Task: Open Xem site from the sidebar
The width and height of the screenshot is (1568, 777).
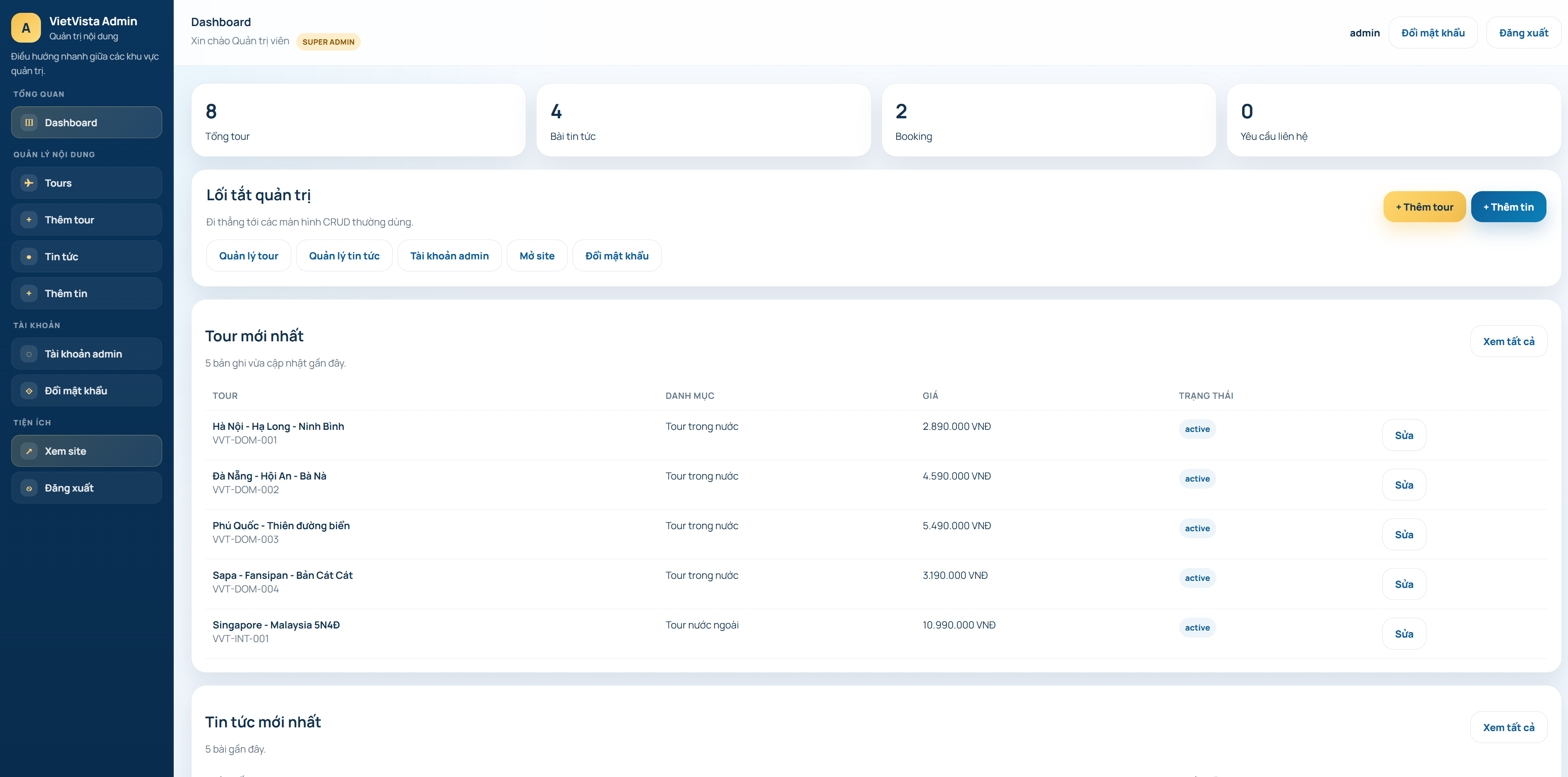Action: [x=86, y=451]
